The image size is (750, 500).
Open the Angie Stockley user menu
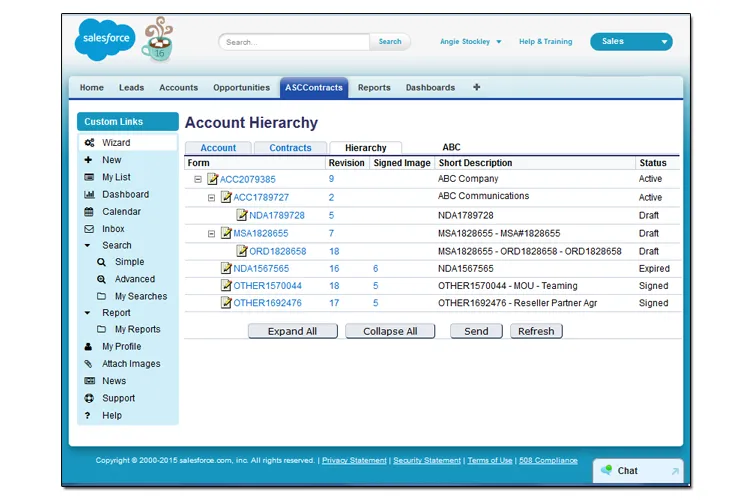(470, 42)
